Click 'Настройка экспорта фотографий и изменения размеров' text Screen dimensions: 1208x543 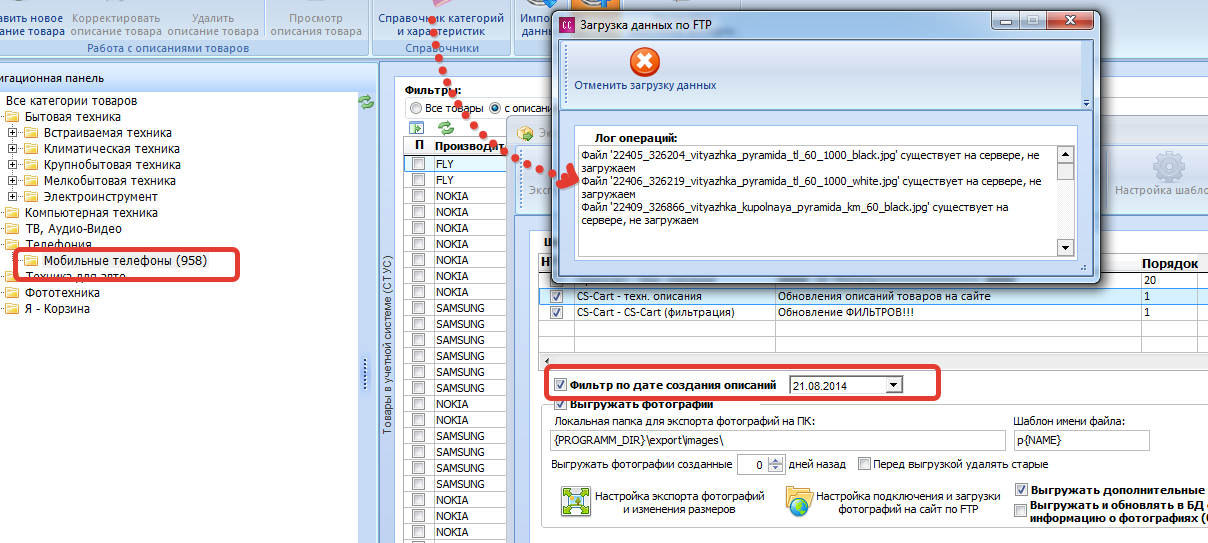[680, 502]
